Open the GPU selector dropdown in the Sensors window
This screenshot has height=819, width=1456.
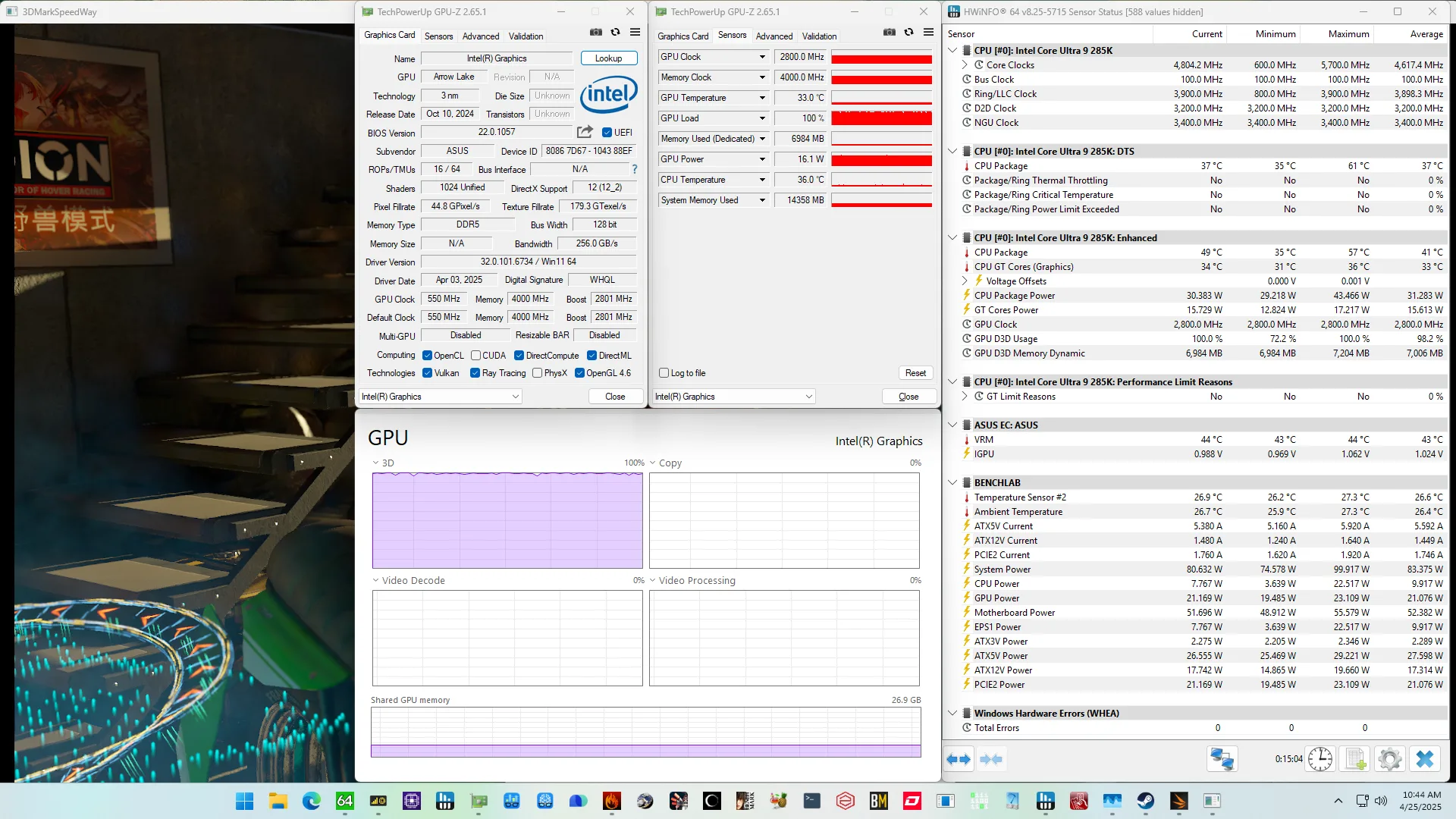734,397
